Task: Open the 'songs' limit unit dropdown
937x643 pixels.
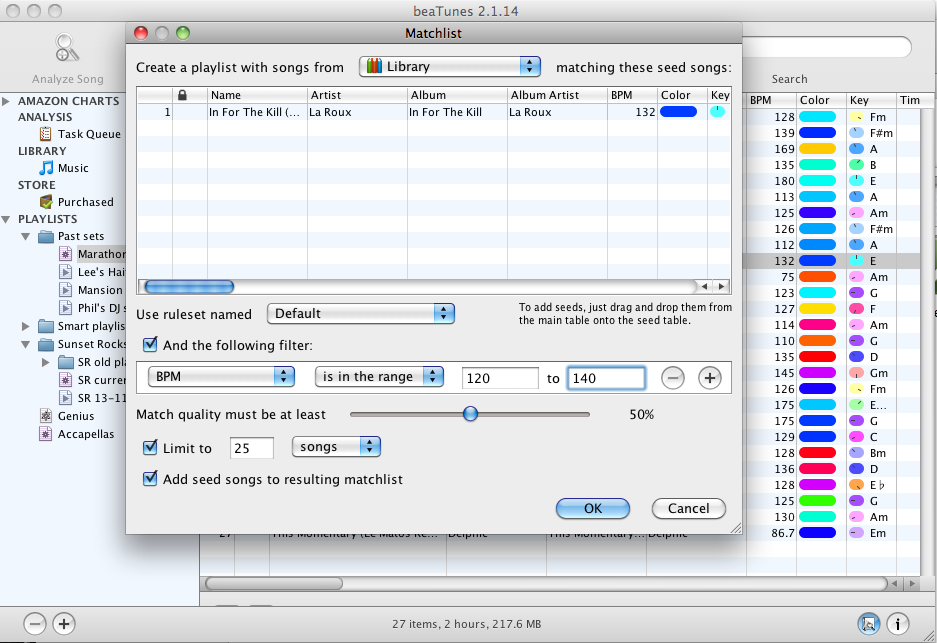Action: pos(336,447)
